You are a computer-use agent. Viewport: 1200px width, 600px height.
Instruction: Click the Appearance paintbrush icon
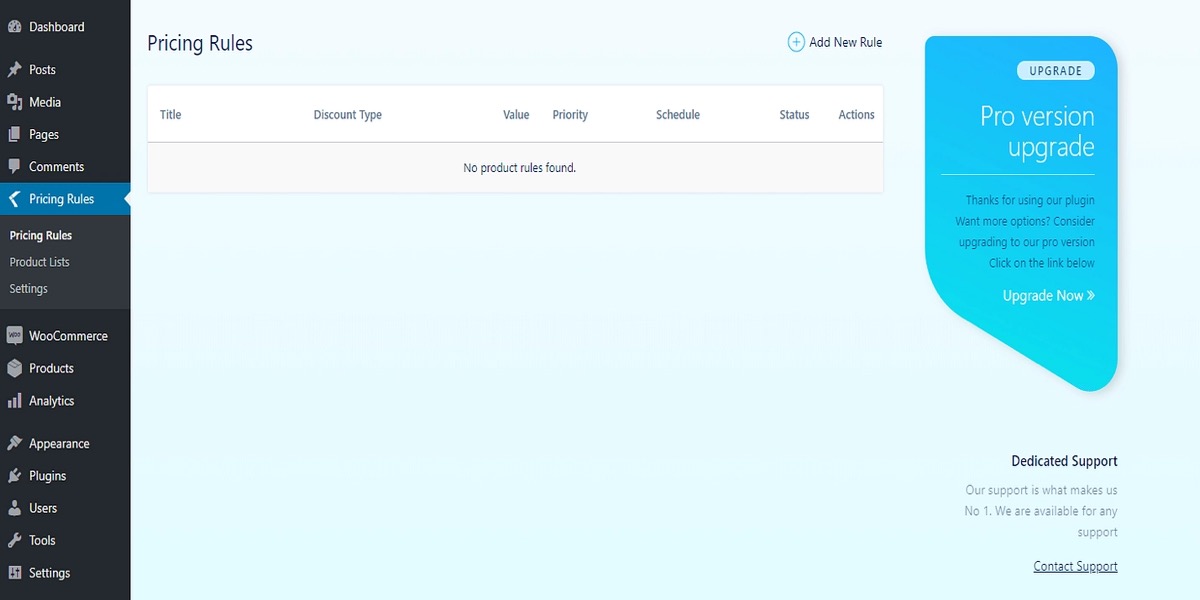click(x=14, y=444)
